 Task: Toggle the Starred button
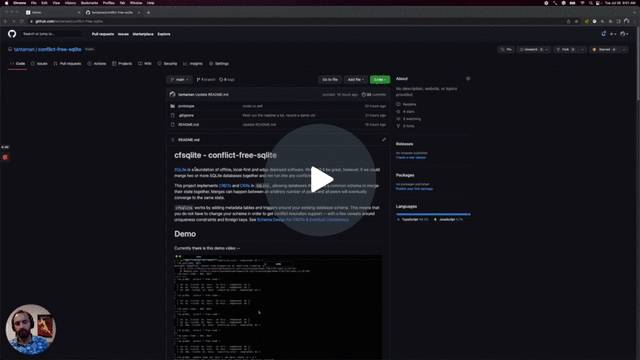coord(604,49)
